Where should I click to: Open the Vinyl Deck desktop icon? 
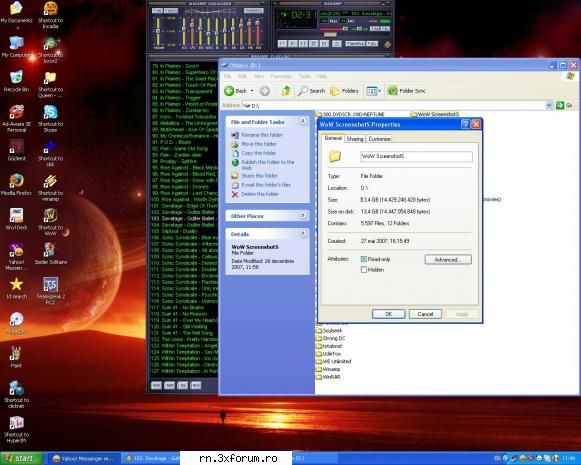pyautogui.click(x=16, y=219)
